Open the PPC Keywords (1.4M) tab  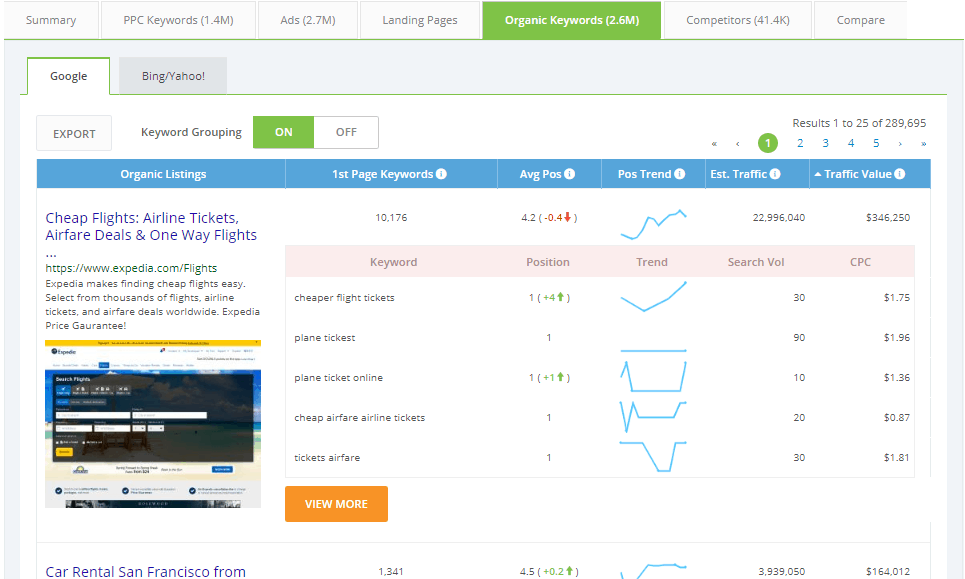(180, 20)
